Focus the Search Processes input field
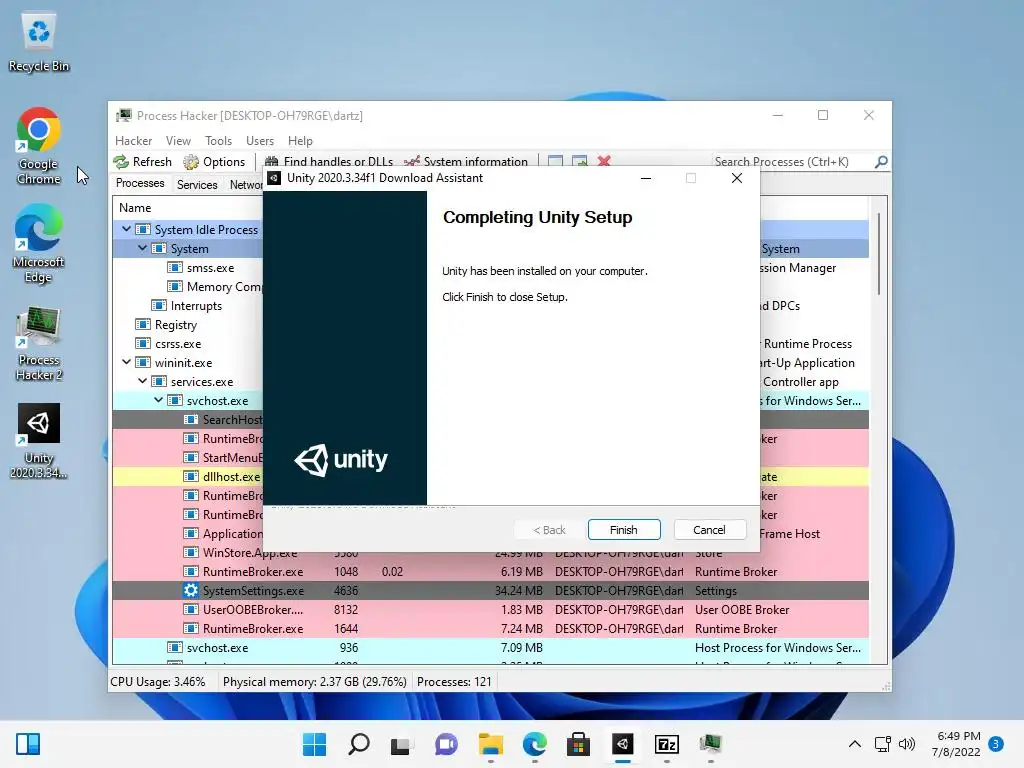The image size is (1024, 768). click(792, 161)
